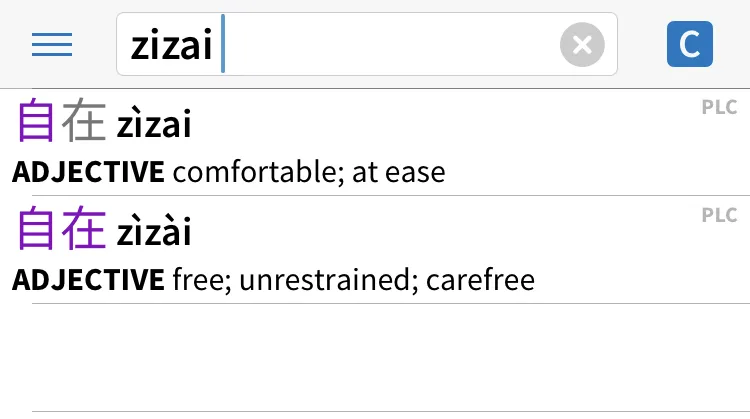Tap the PLC label on the zìzai entry
This screenshot has height=419, width=750.
(x=719, y=108)
